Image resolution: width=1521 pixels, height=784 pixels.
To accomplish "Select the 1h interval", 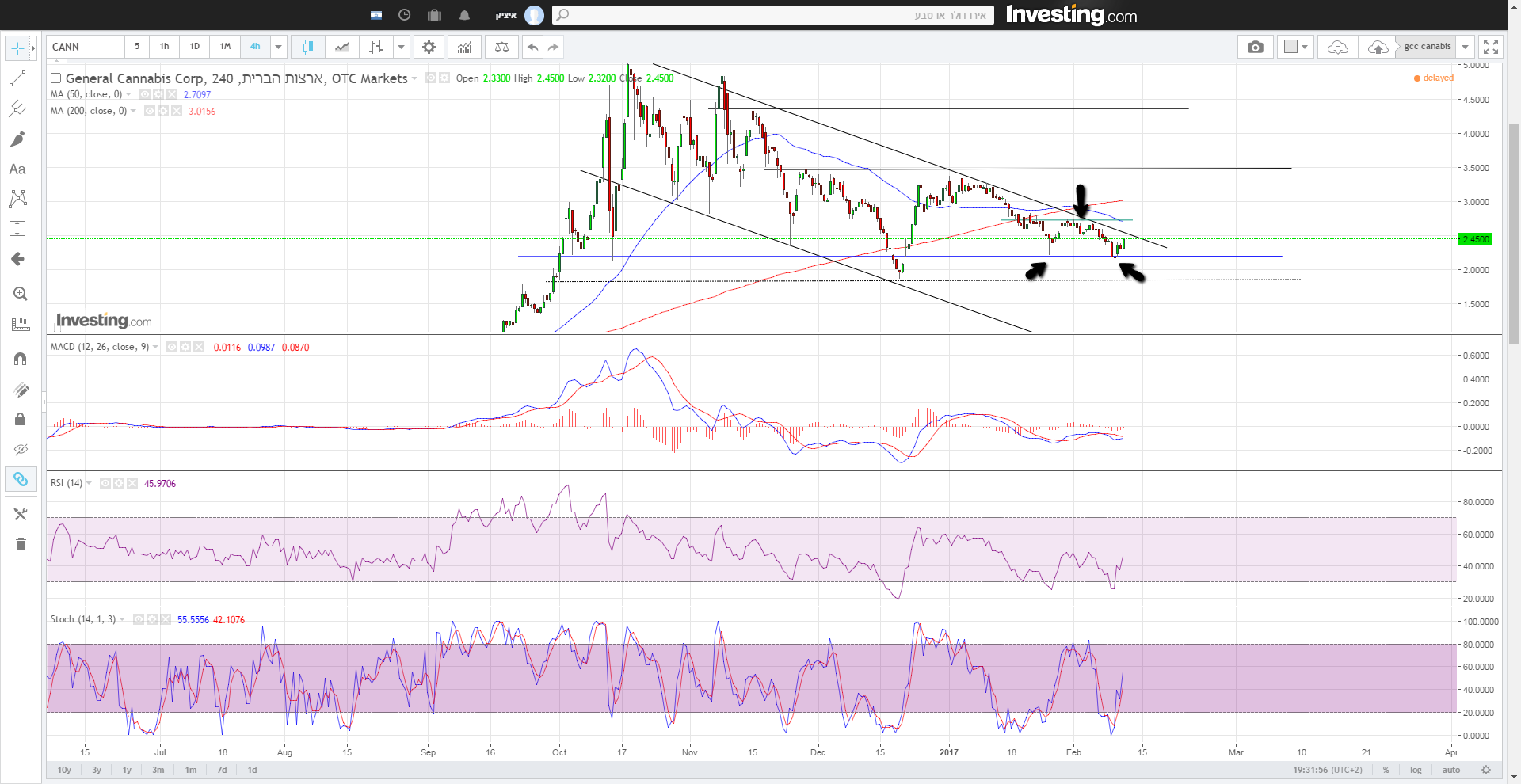I will click(165, 47).
